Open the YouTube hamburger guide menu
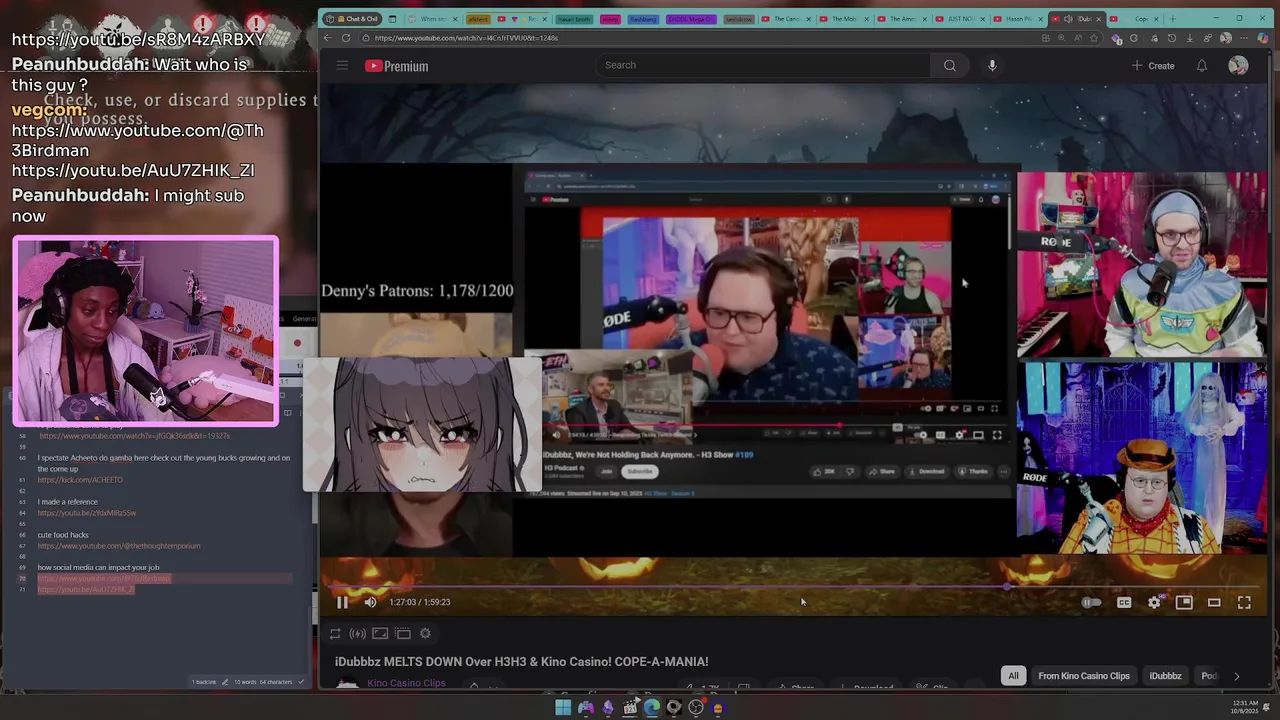The width and height of the screenshot is (1280, 720). point(342,66)
